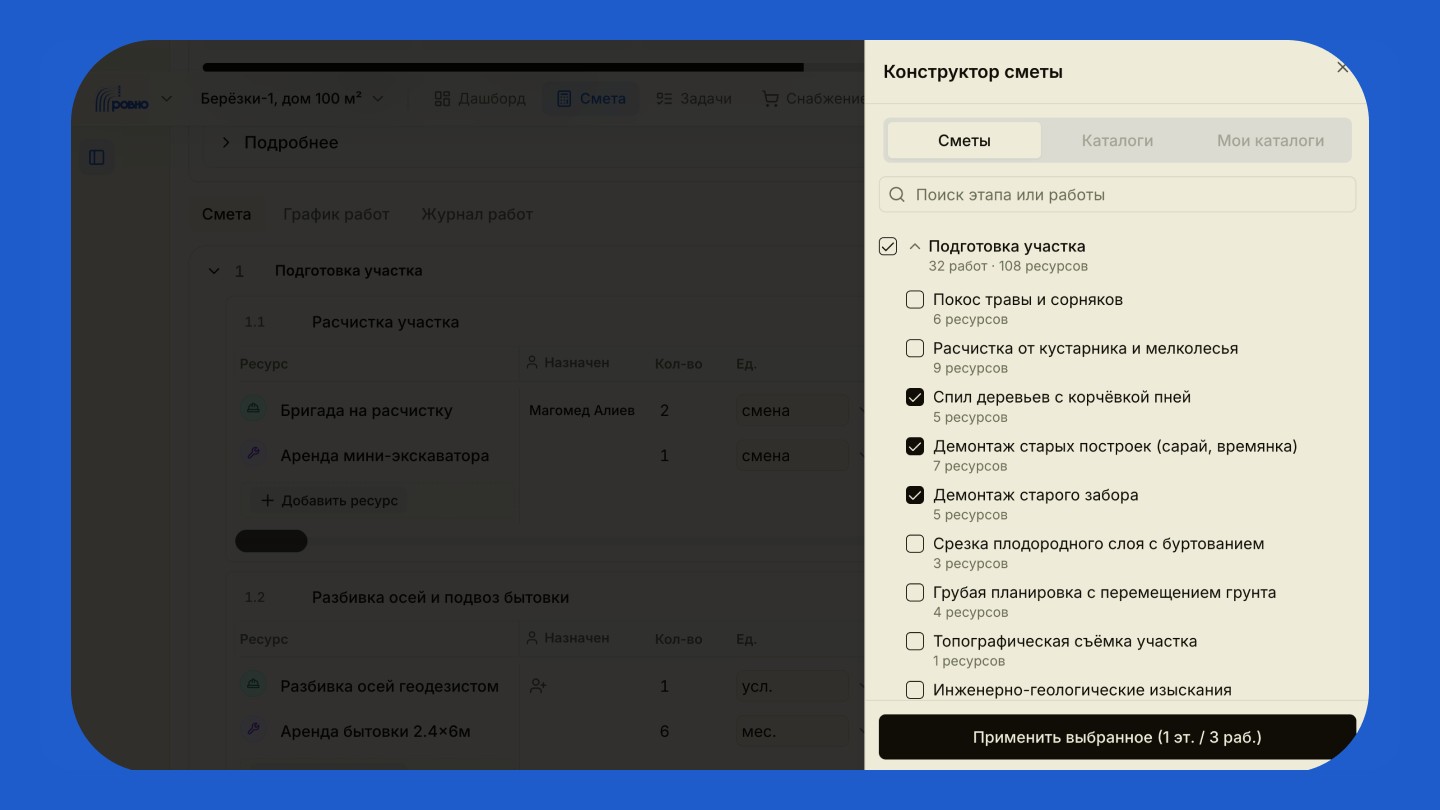Click the wrench icon beside Аренда мини-экскаватора
The width and height of the screenshot is (1440, 810).
point(254,454)
